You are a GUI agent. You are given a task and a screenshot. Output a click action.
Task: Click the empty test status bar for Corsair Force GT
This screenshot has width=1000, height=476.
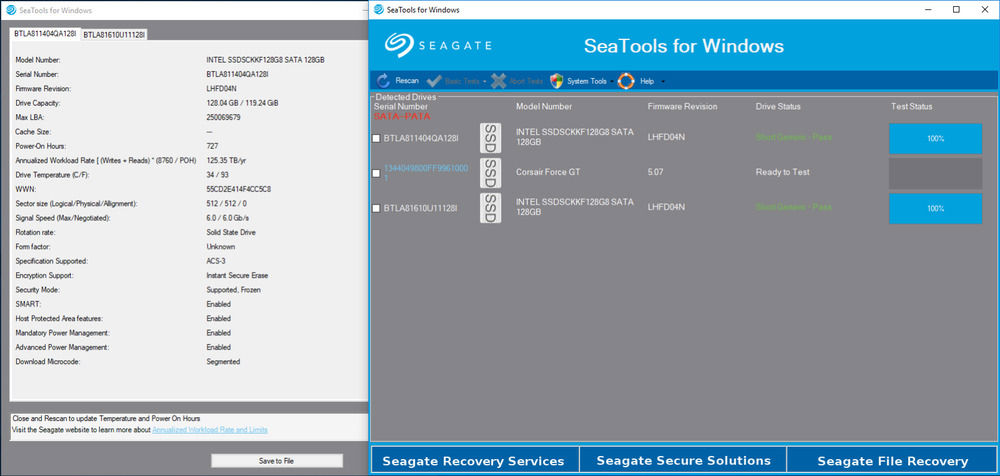[936, 174]
